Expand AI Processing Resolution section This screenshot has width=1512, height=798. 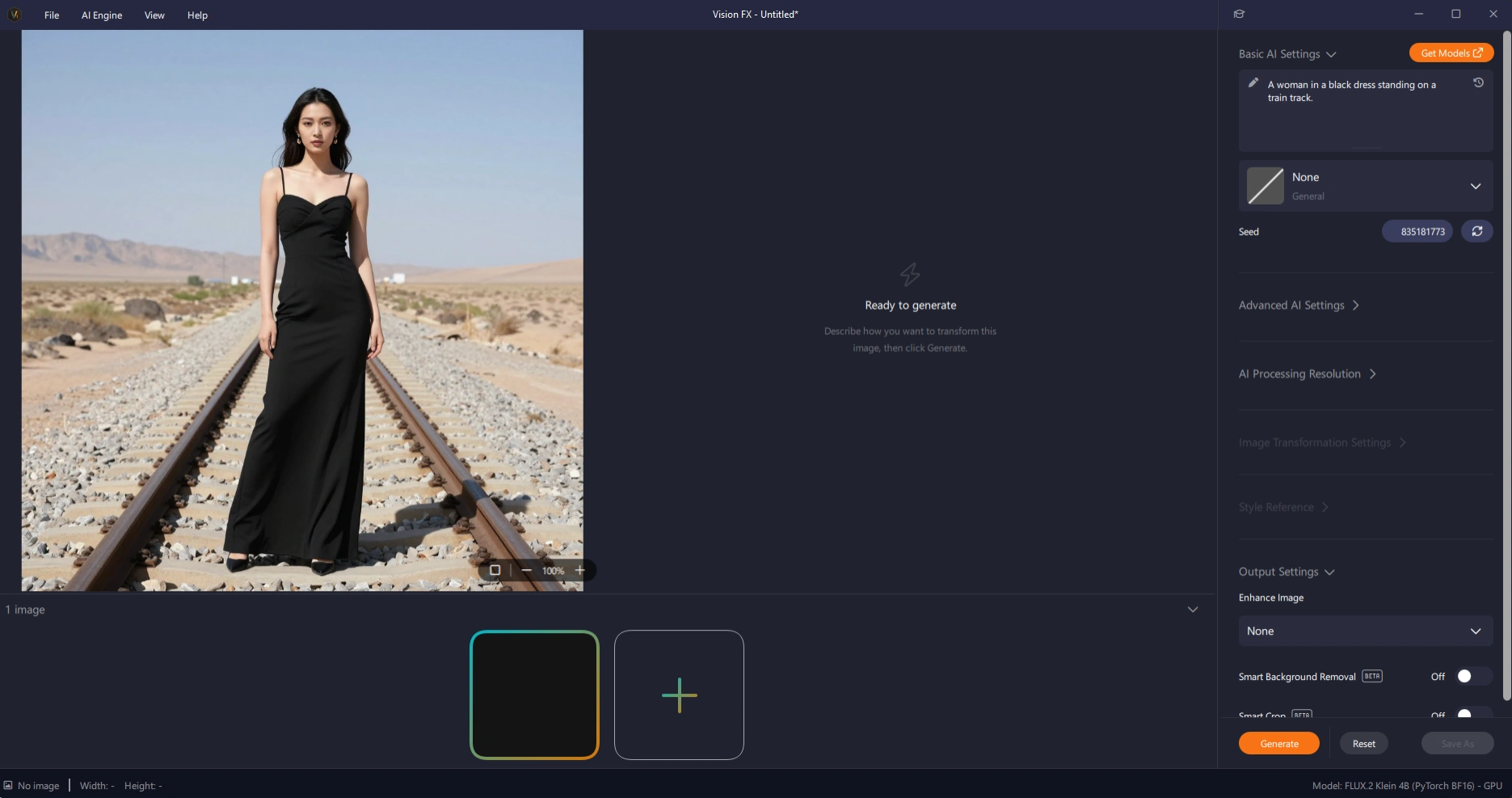click(1308, 374)
